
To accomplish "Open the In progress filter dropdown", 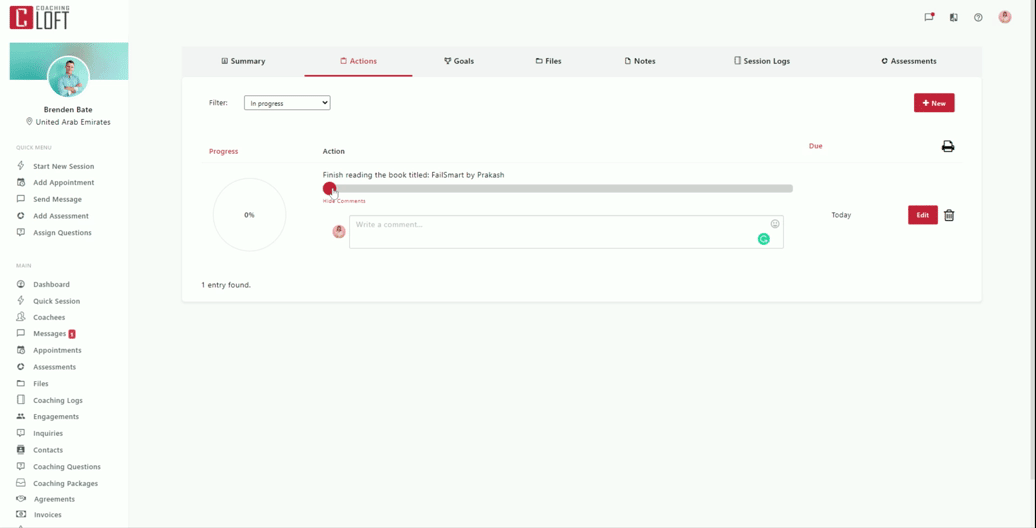I will (x=287, y=103).
